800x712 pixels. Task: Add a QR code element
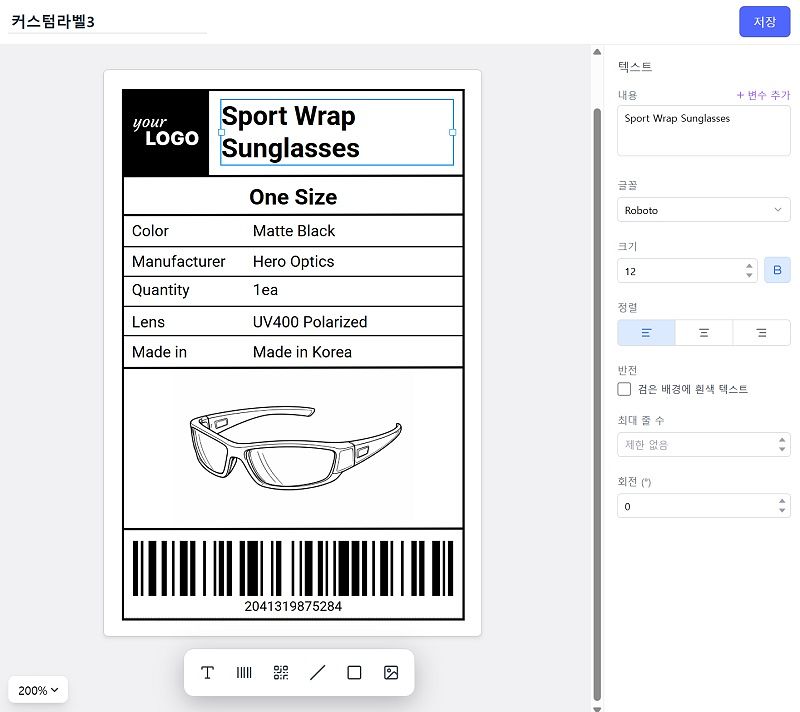coord(281,673)
